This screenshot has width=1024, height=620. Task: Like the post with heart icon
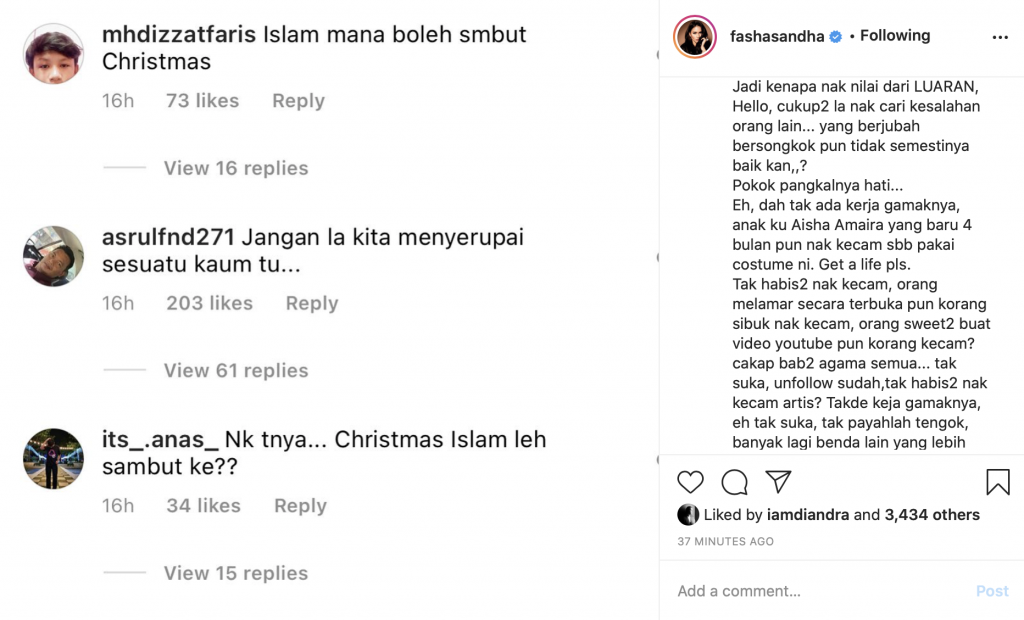click(690, 482)
